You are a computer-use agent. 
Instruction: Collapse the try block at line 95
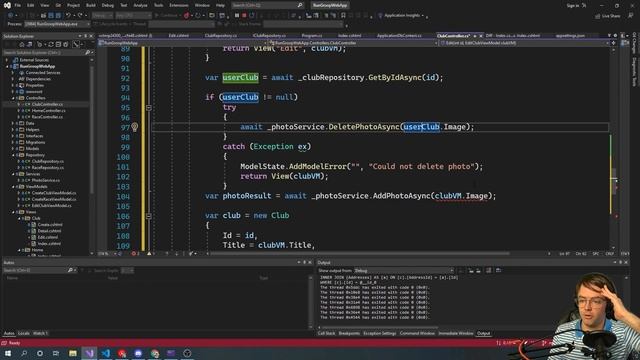click(x=149, y=108)
